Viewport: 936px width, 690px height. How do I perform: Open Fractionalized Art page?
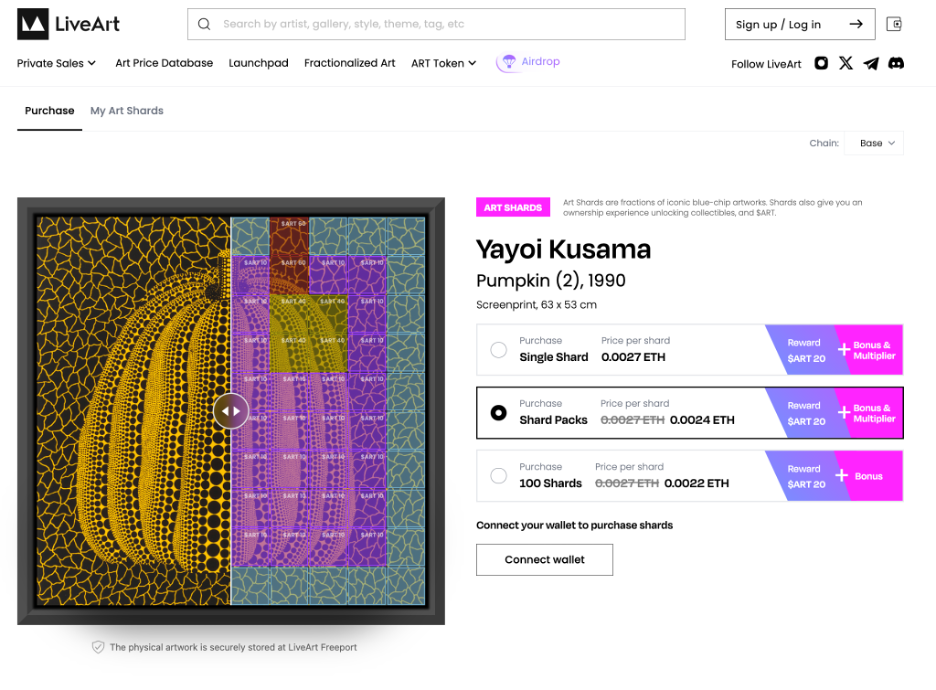[350, 63]
